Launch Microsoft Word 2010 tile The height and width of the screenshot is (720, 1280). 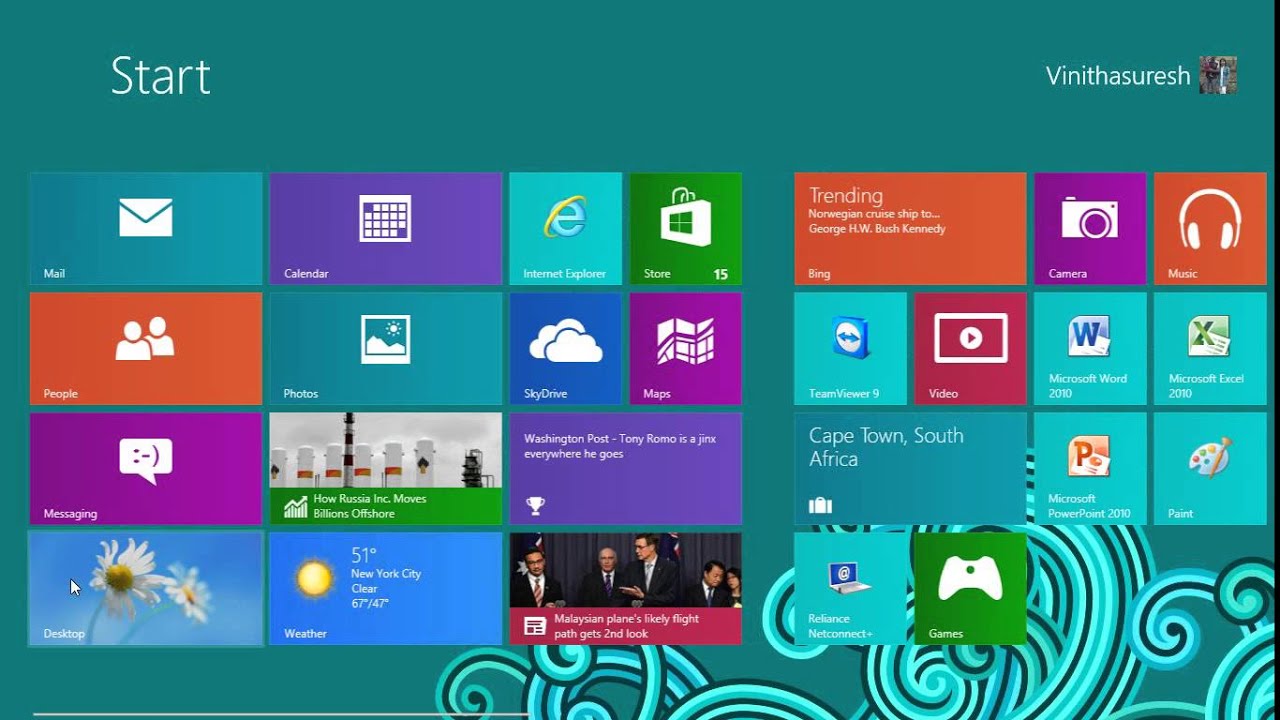pos(1090,349)
